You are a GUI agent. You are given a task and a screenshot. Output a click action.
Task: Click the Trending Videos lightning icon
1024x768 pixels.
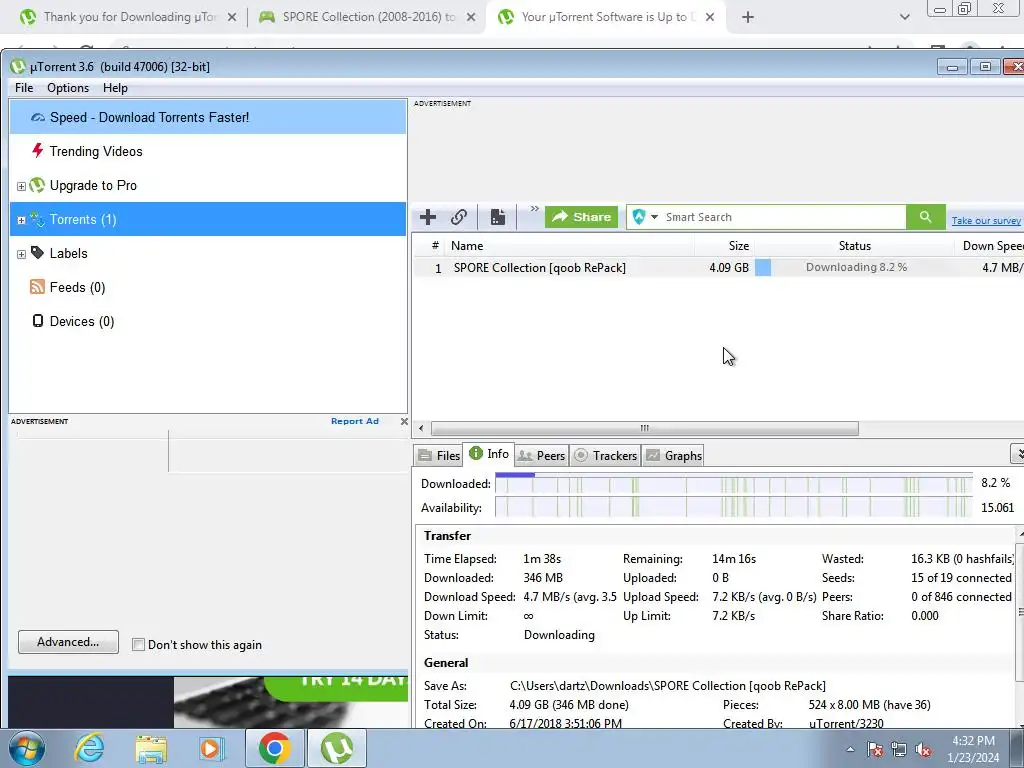(37, 151)
